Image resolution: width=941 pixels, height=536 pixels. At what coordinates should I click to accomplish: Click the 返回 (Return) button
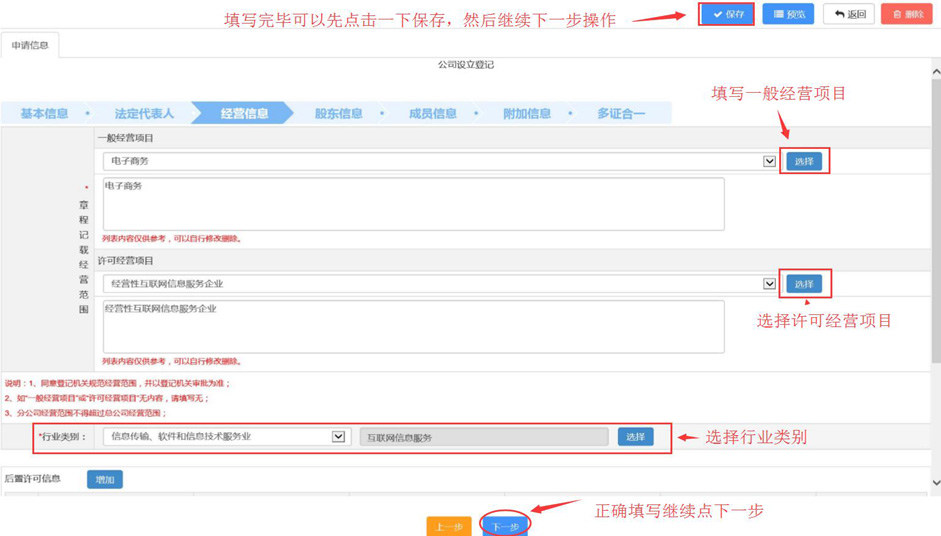[x=849, y=15]
